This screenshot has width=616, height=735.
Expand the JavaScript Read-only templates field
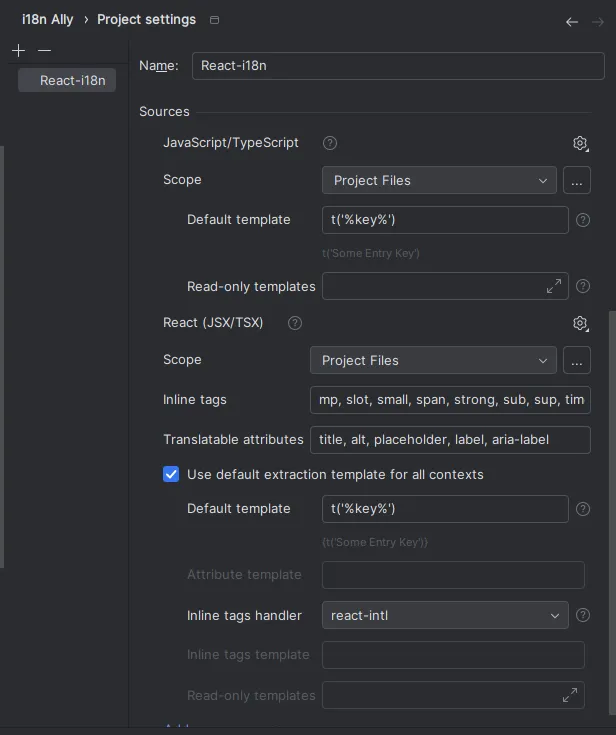pos(554,286)
